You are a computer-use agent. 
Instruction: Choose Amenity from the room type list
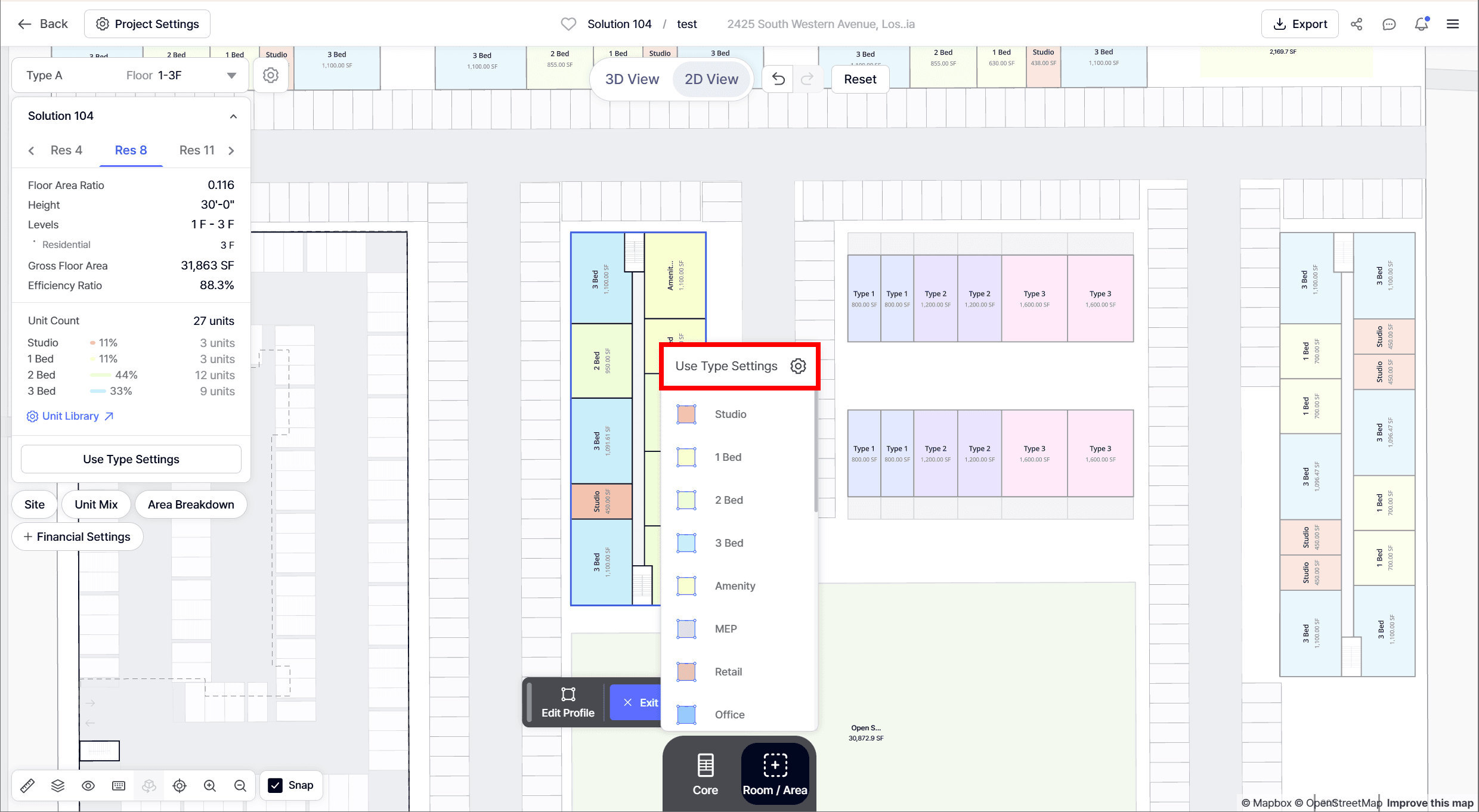pyautogui.click(x=735, y=586)
